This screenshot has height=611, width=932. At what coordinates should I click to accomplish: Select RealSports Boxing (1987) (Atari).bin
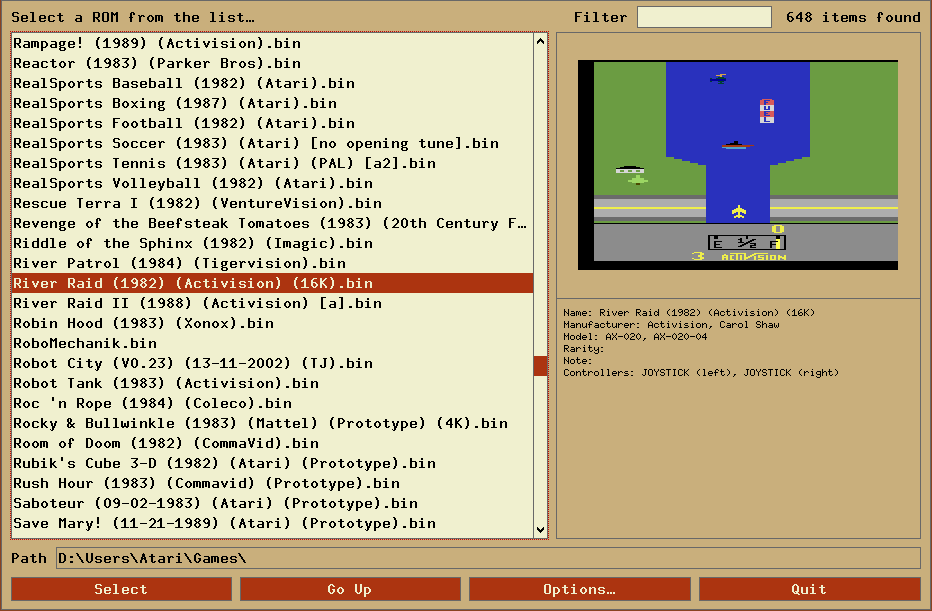click(272, 103)
